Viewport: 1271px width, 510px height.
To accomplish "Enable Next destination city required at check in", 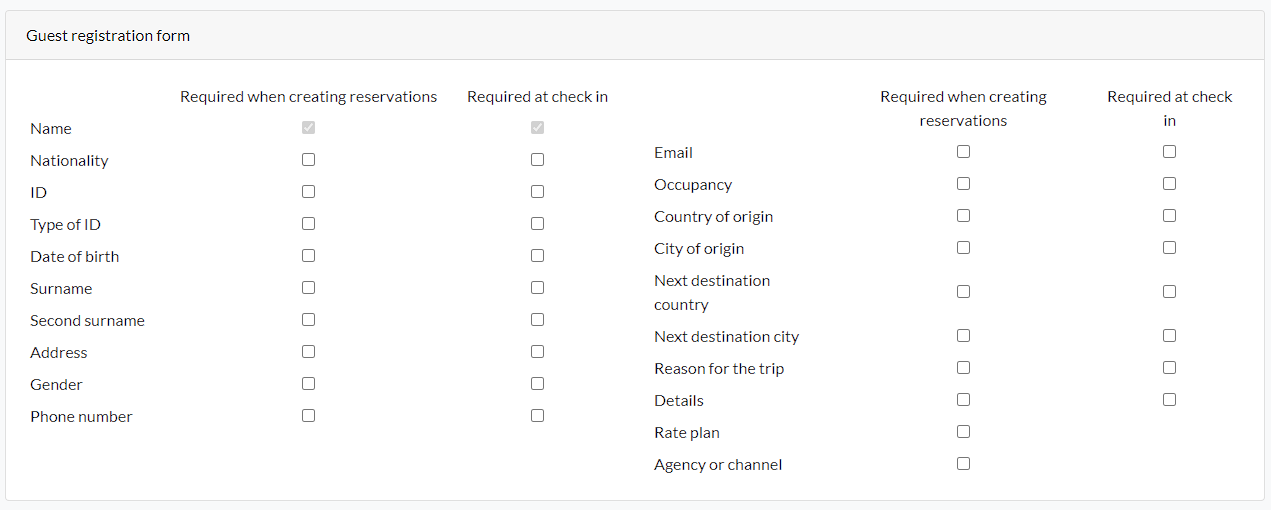I will (x=1169, y=335).
